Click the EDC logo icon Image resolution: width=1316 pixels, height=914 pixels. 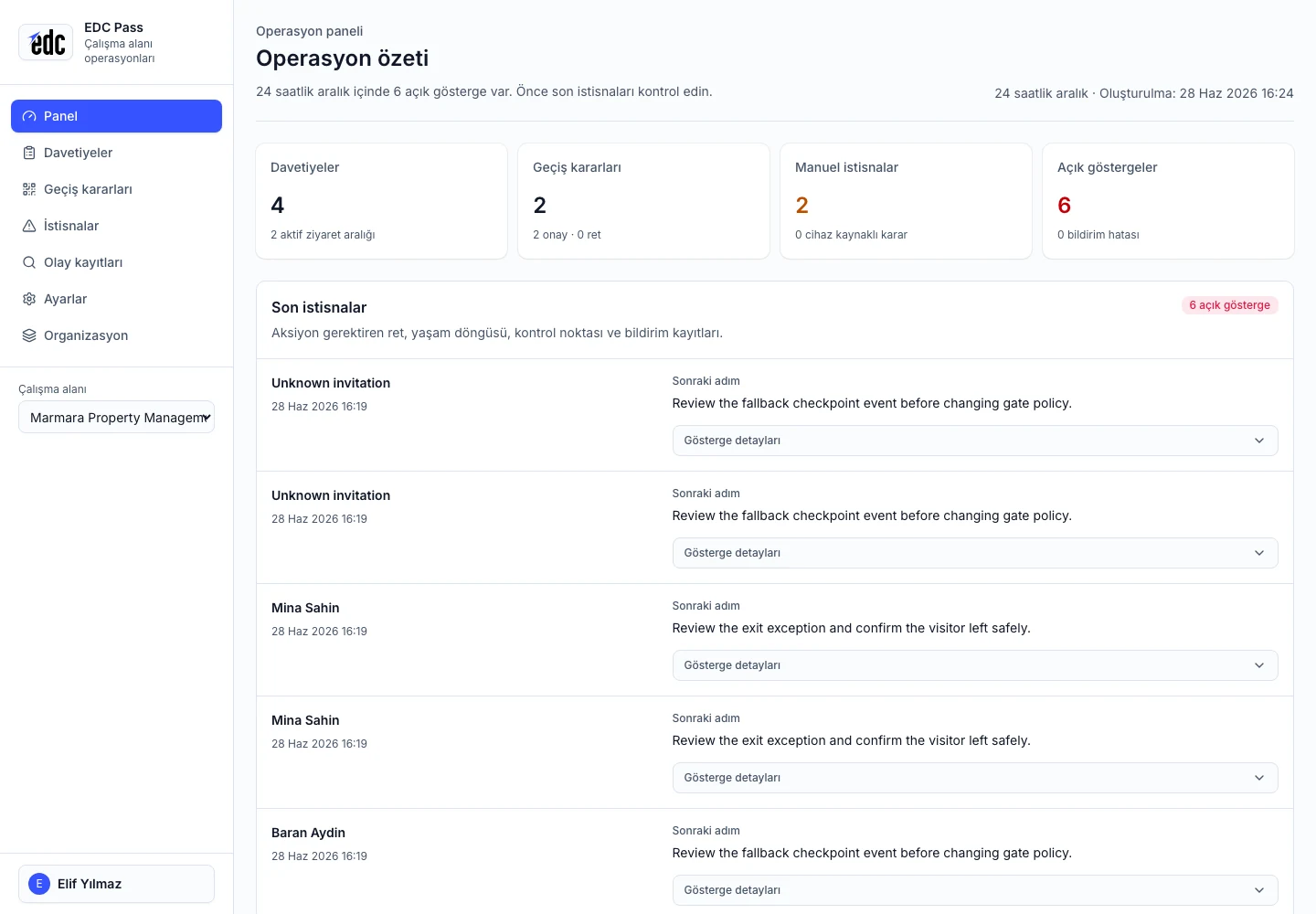[x=46, y=42]
